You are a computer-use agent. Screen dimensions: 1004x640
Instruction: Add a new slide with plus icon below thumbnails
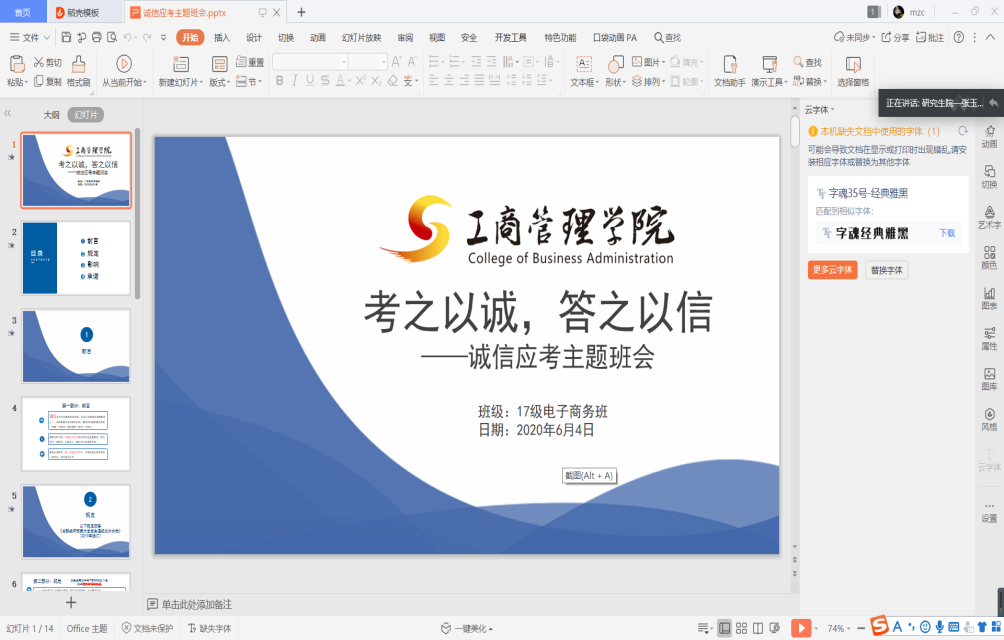(71, 602)
